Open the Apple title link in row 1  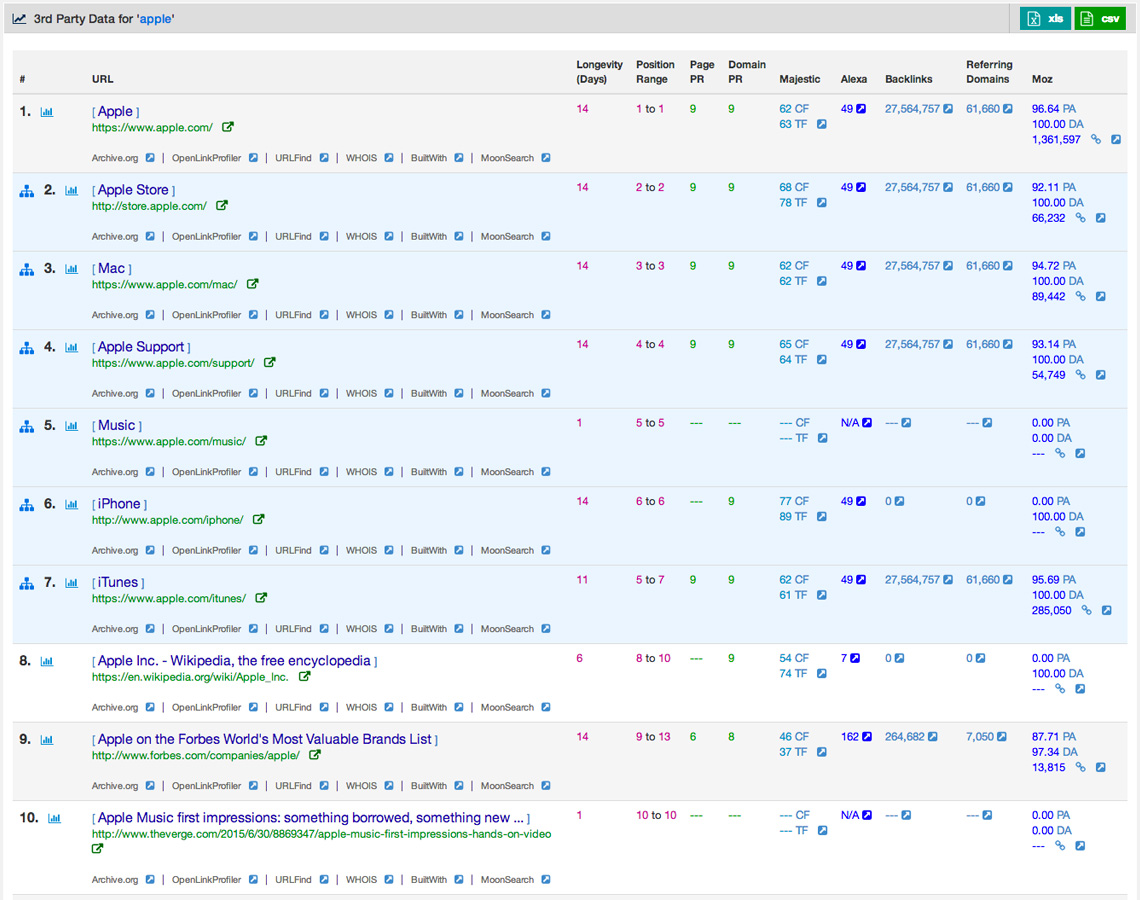(x=116, y=111)
